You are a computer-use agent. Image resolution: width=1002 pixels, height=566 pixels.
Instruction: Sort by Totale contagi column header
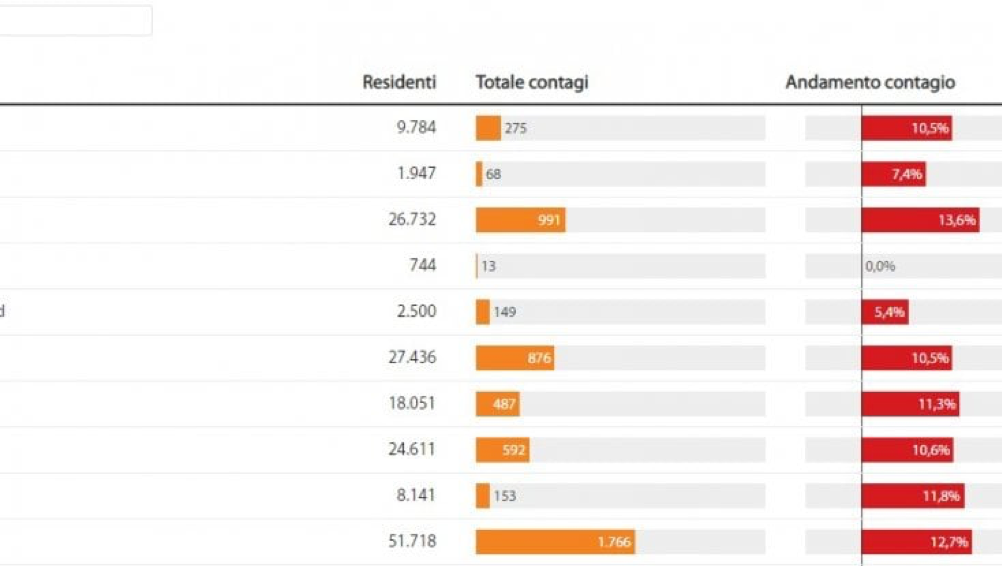(x=532, y=83)
